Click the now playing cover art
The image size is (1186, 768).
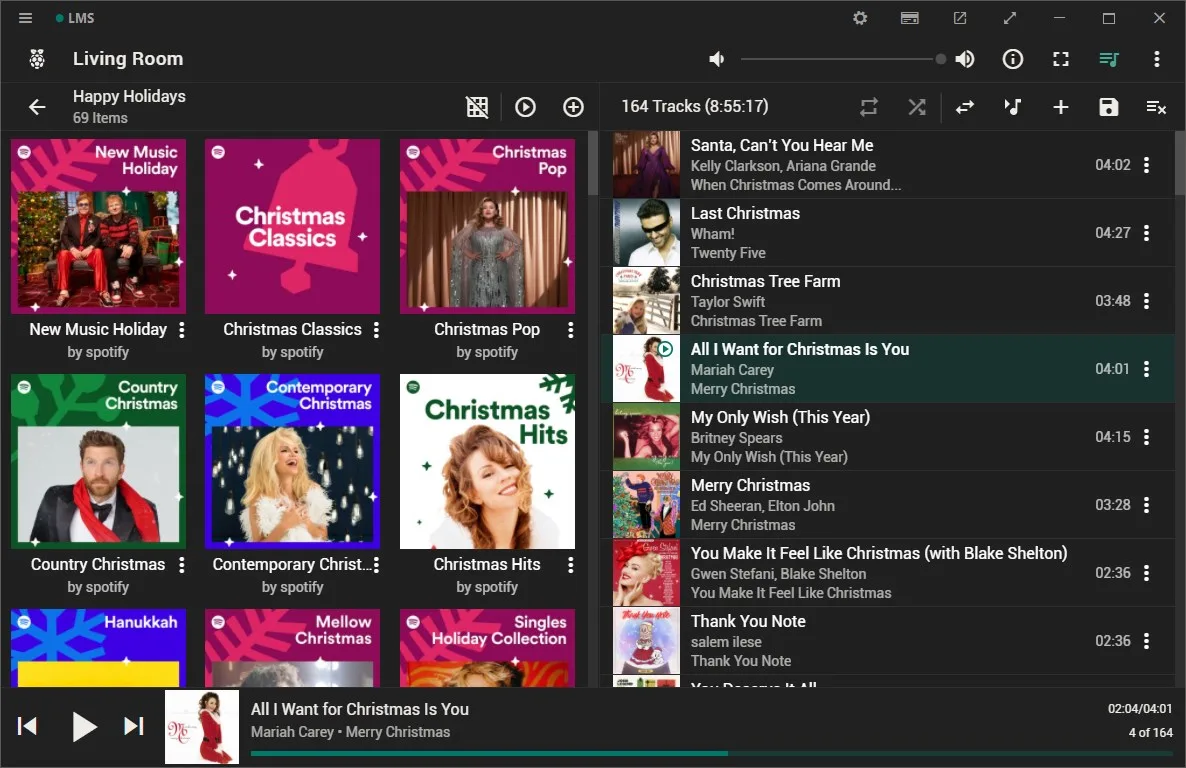coord(202,726)
